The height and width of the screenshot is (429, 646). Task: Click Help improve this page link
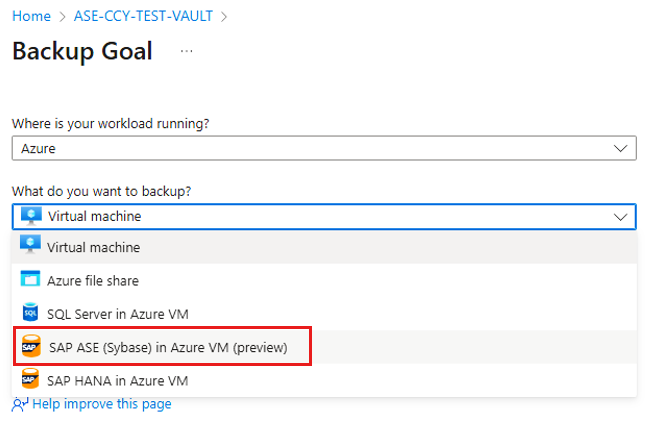(102, 404)
